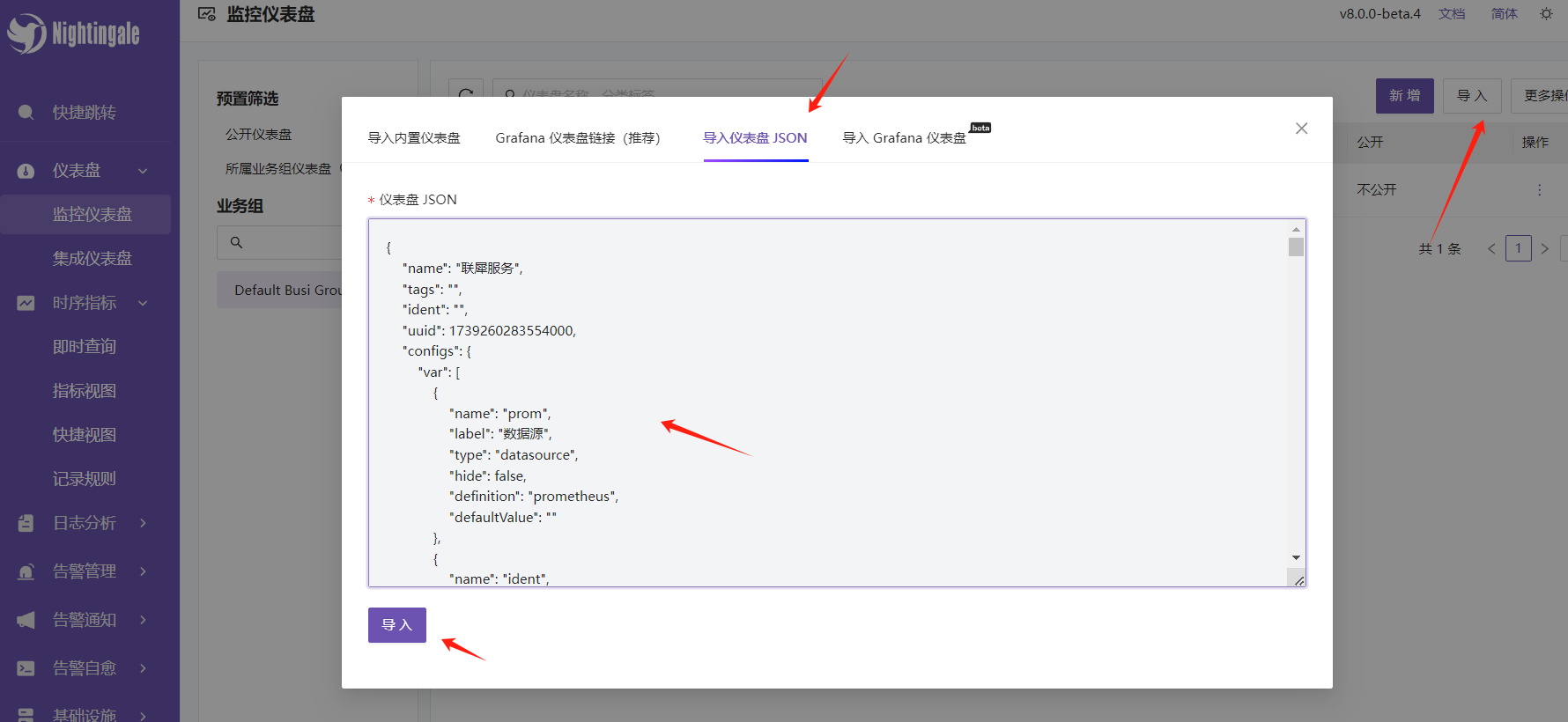The height and width of the screenshot is (722, 1568).
Task: Click the 告警通知 megaphone icon
Action: (26, 620)
